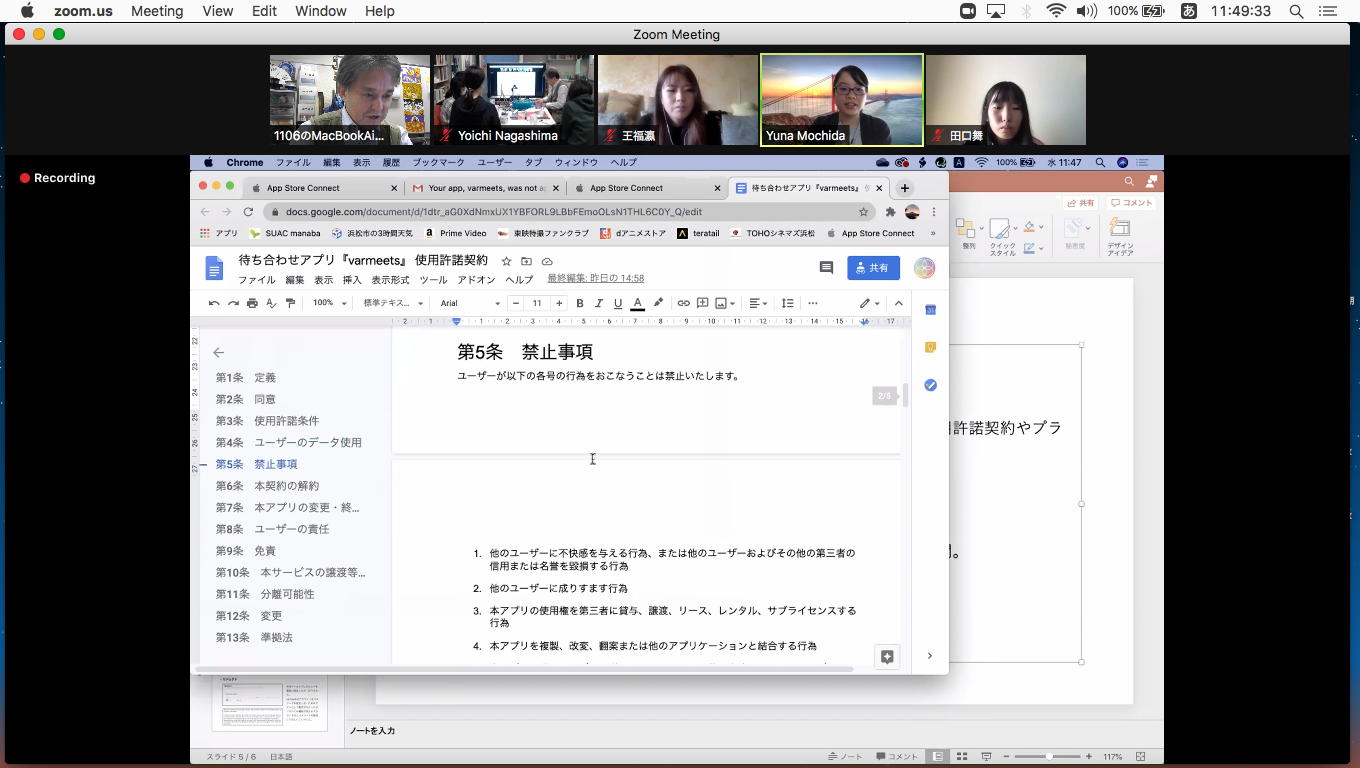
Task: Click the undo arrow in Docs toolbar
Action: pyautogui.click(x=214, y=303)
